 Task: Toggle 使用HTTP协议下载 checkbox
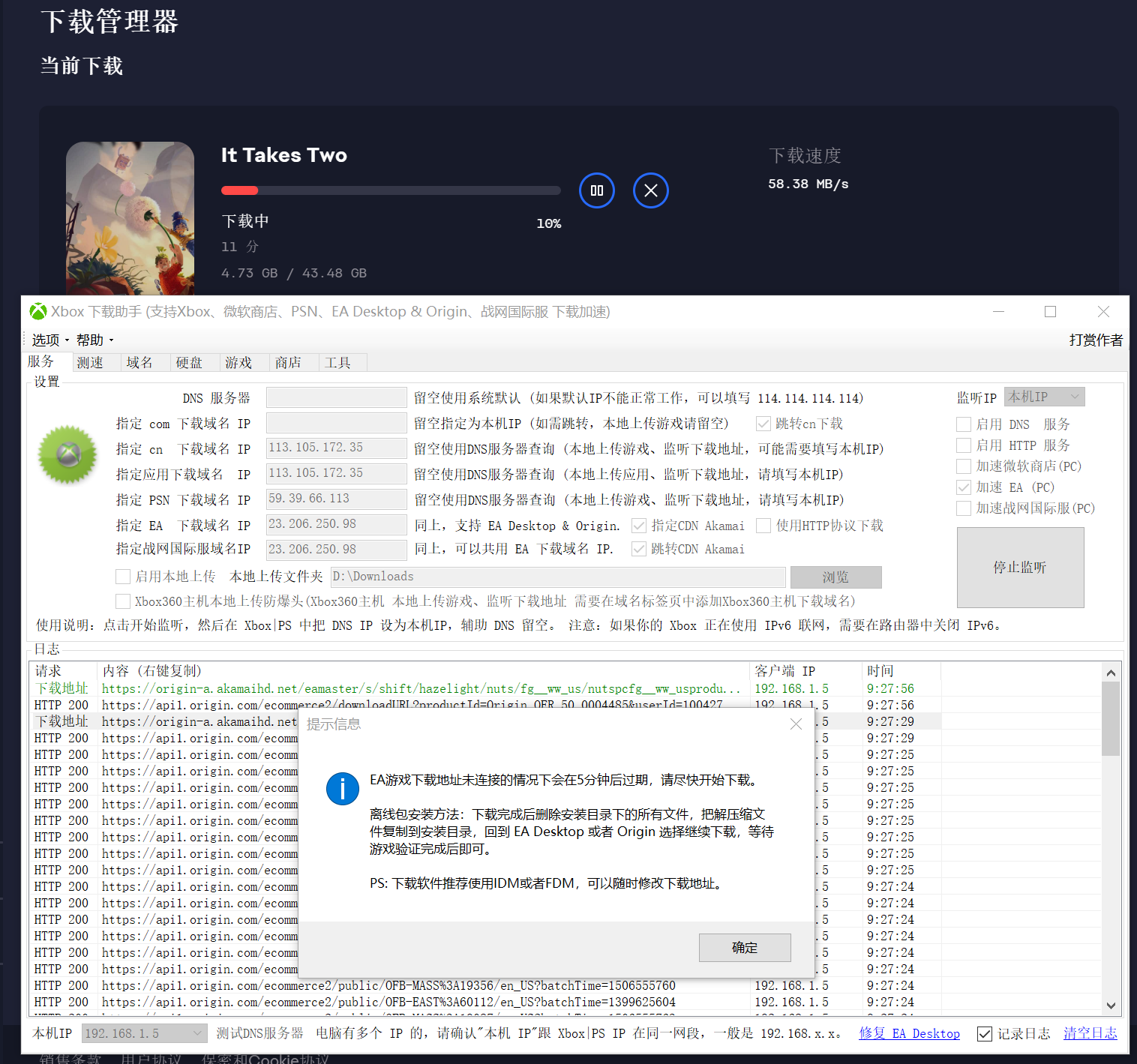coord(763,526)
